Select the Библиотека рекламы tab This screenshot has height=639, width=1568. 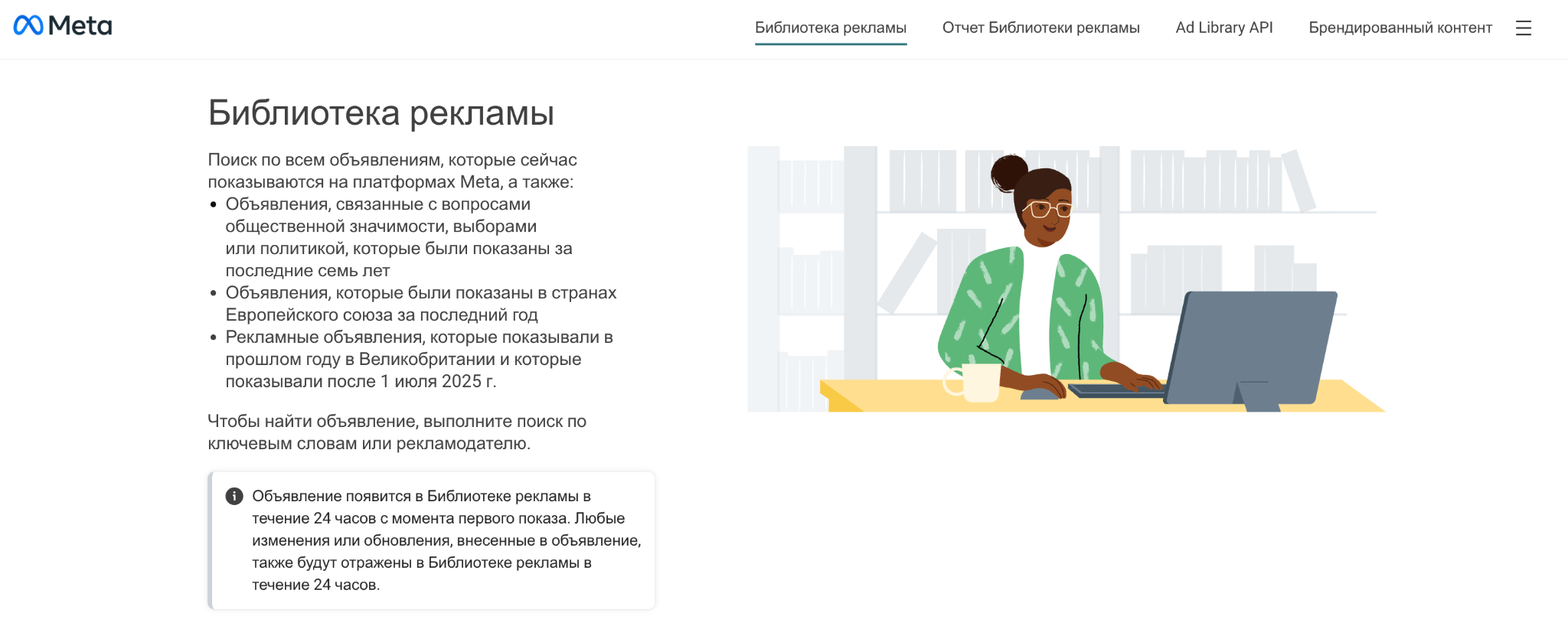[x=831, y=28]
